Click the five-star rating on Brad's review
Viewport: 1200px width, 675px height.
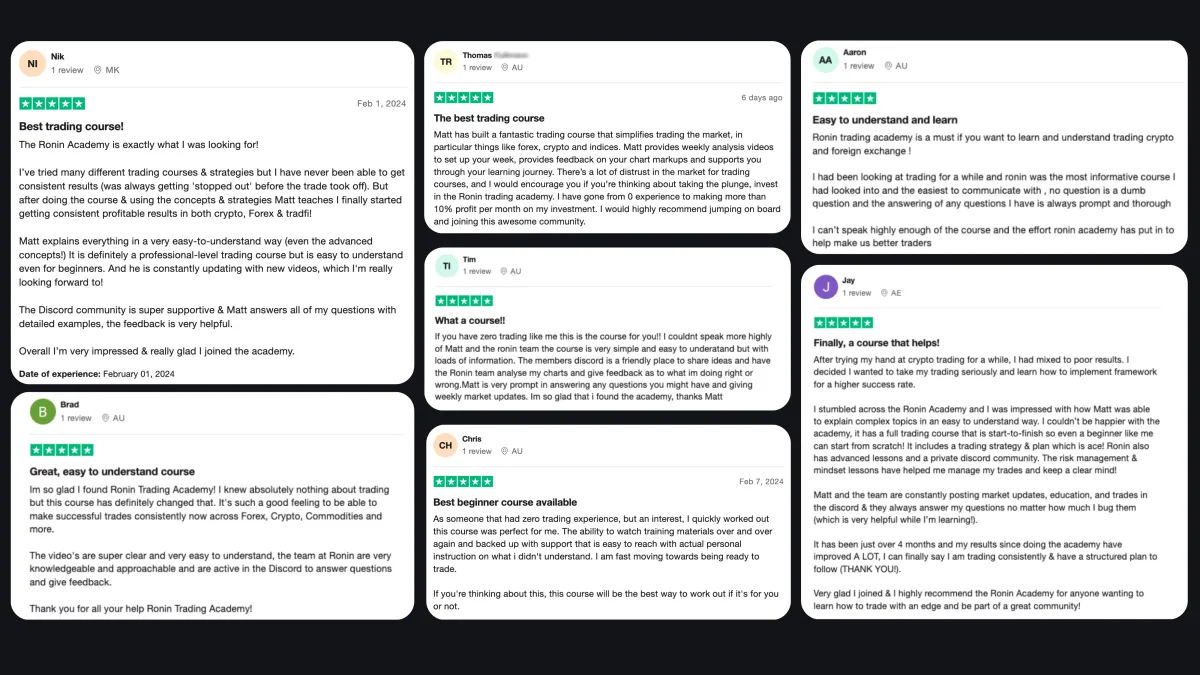pyautogui.click(x=62, y=450)
